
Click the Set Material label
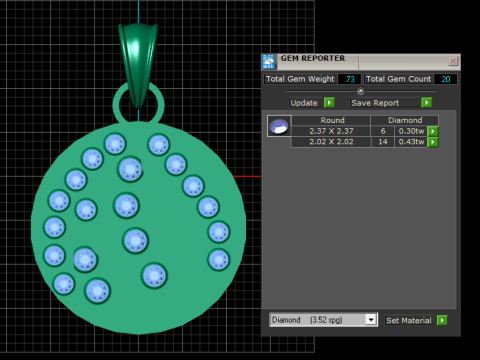click(x=409, y=320)
